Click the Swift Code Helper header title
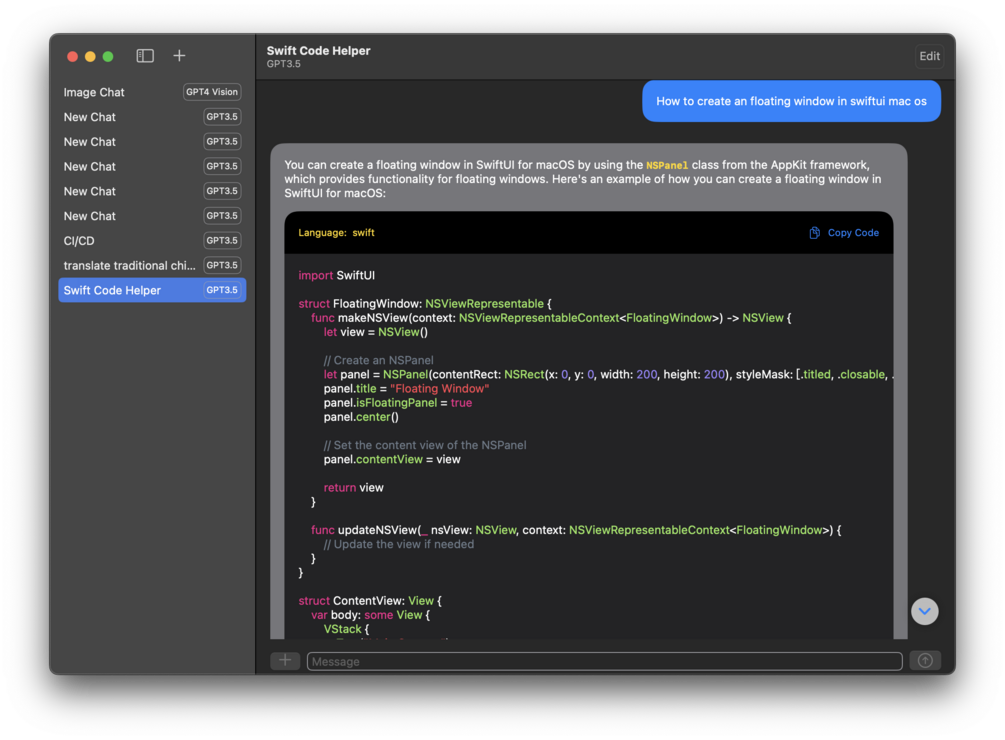 [319, 51]
